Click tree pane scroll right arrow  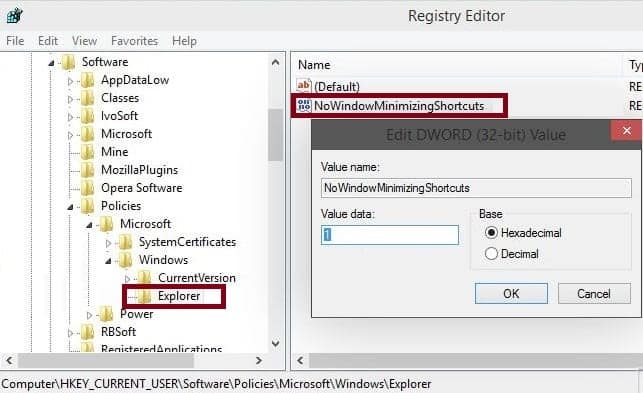[259, 361]
